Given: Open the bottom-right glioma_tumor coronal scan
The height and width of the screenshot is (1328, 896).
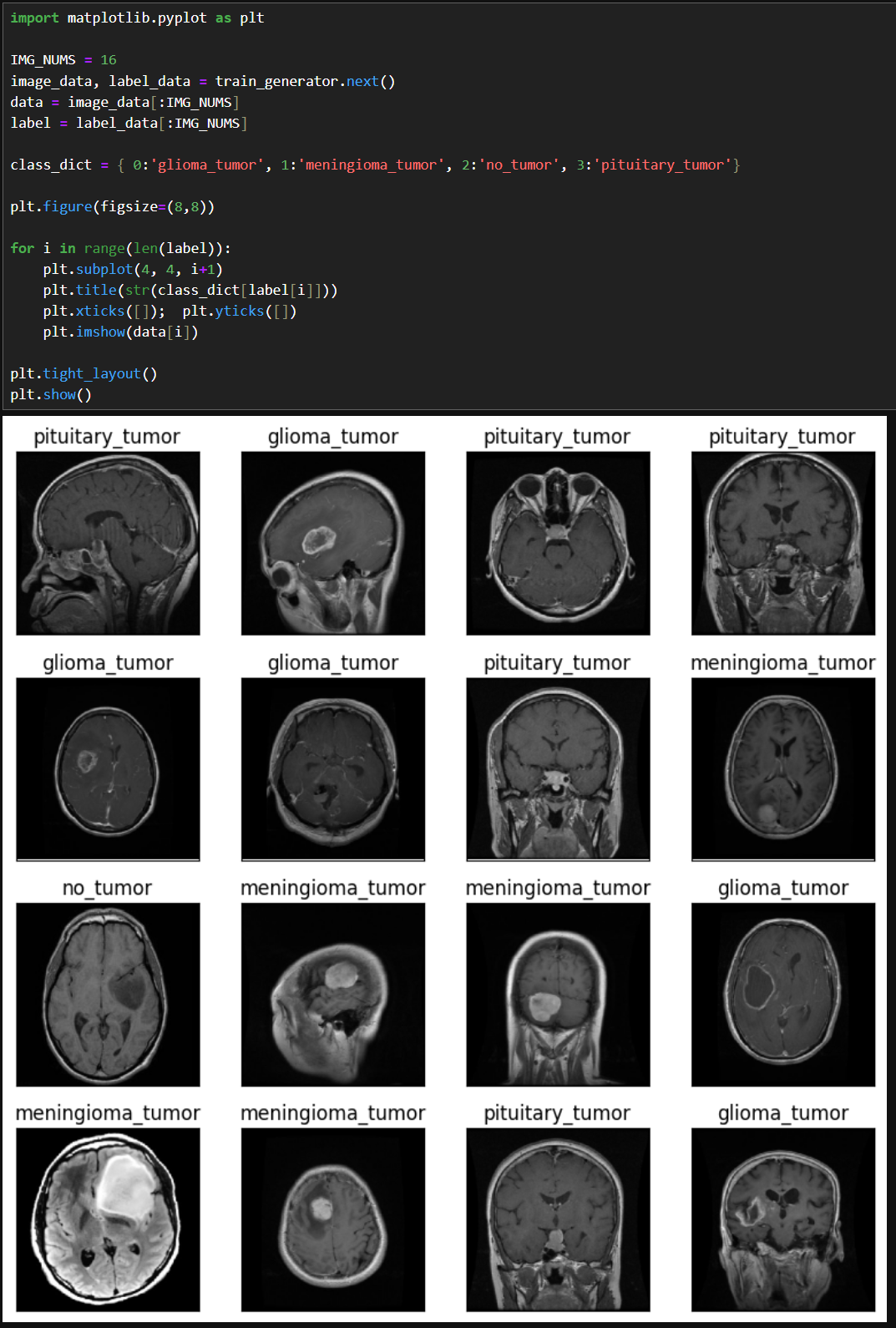Looking at the screenshot, I should [783, 1220].
